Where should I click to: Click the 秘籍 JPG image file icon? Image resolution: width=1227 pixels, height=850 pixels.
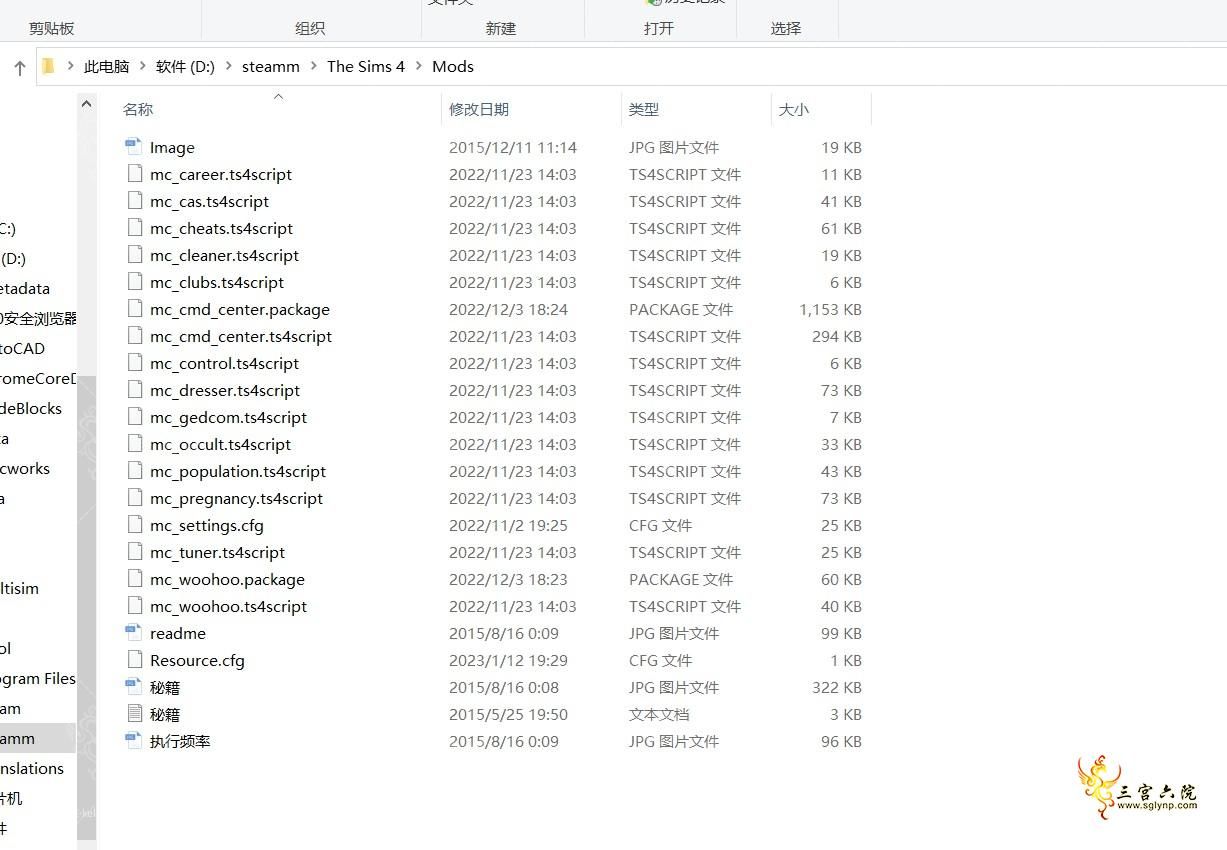pos(134,687)
